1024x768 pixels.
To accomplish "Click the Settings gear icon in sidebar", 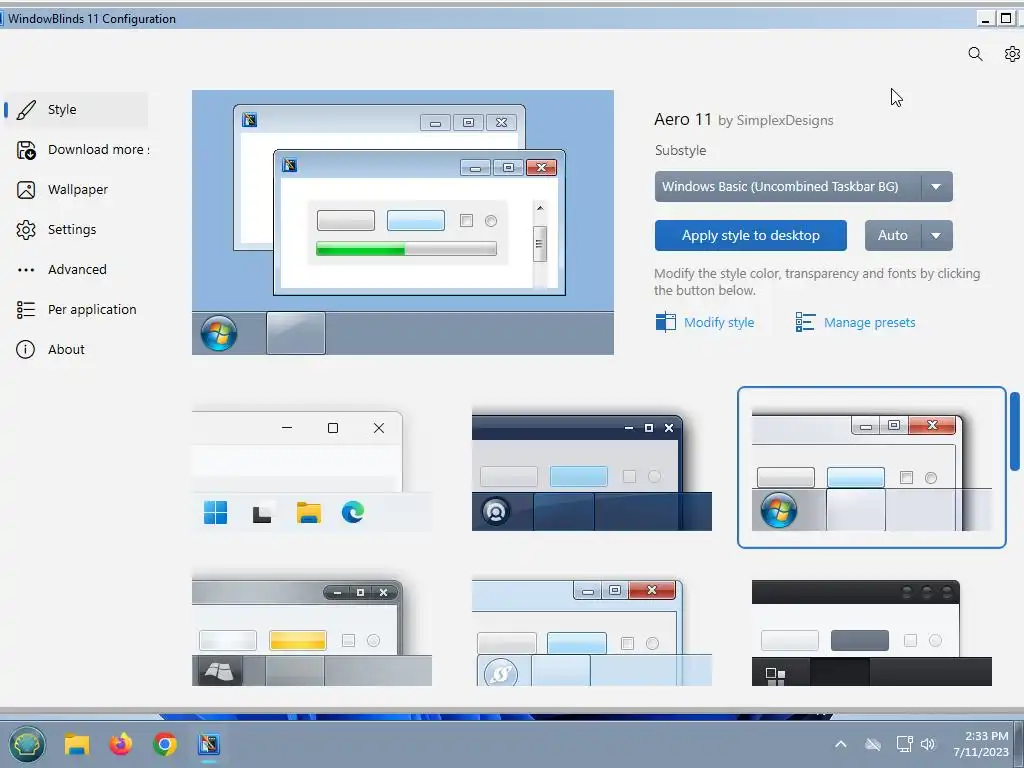I will pyautogui.click(x=26, y=230).
